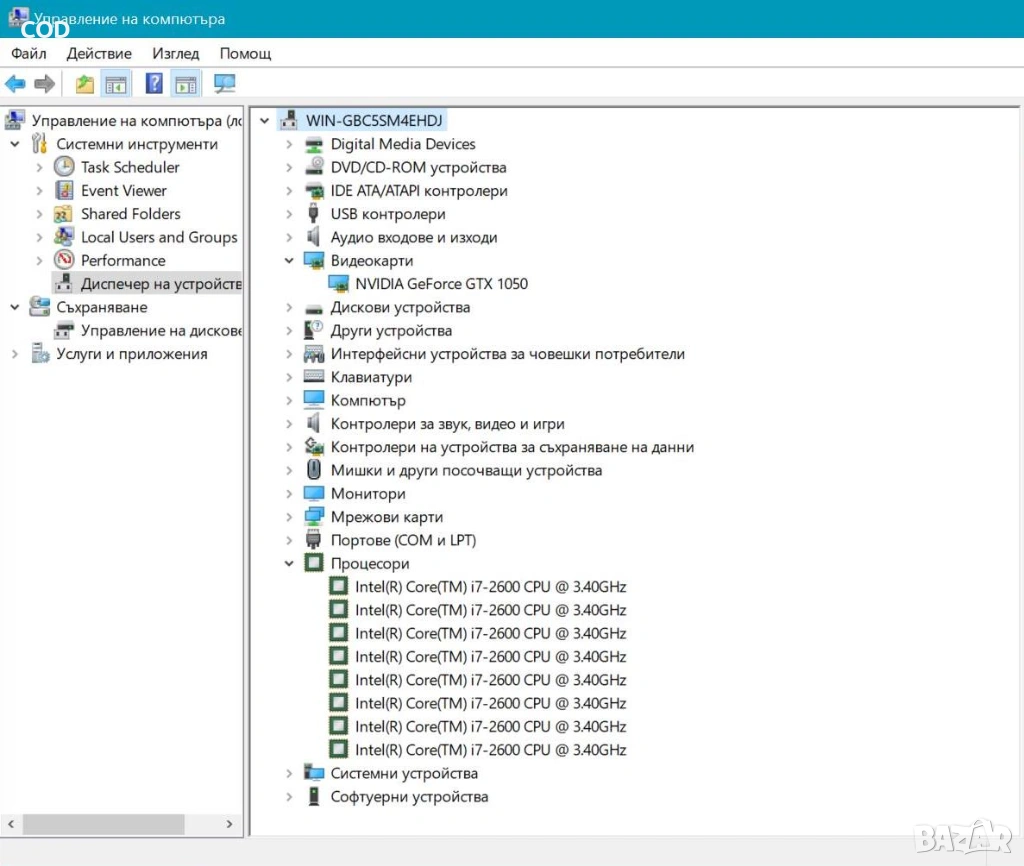Click the Performance icon in the tree
The height and width of the screenshot is (866, 1024).
(x=64, y=260)
